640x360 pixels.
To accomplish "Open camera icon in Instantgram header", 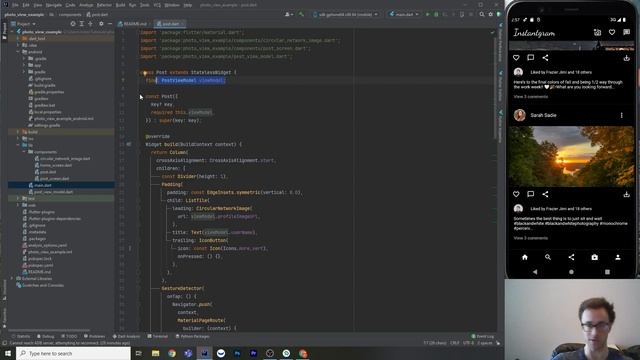I will pos(598,32).
